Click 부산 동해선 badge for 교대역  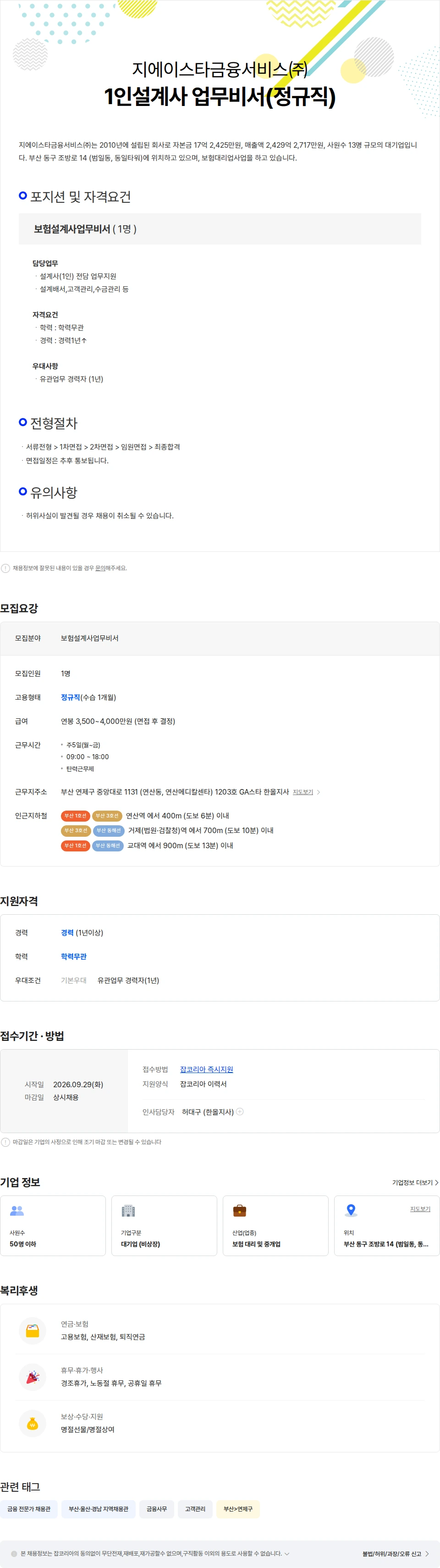pos(108,845)
